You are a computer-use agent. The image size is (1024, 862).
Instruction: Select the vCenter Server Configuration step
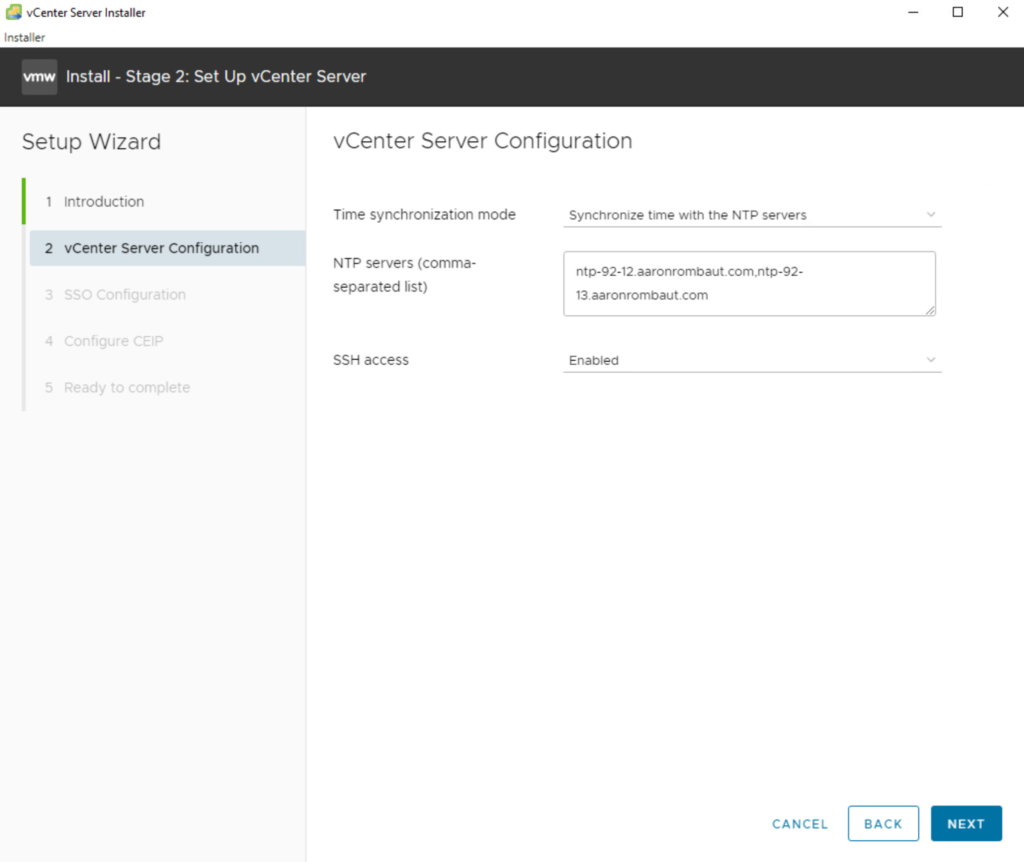coord(161,248)
